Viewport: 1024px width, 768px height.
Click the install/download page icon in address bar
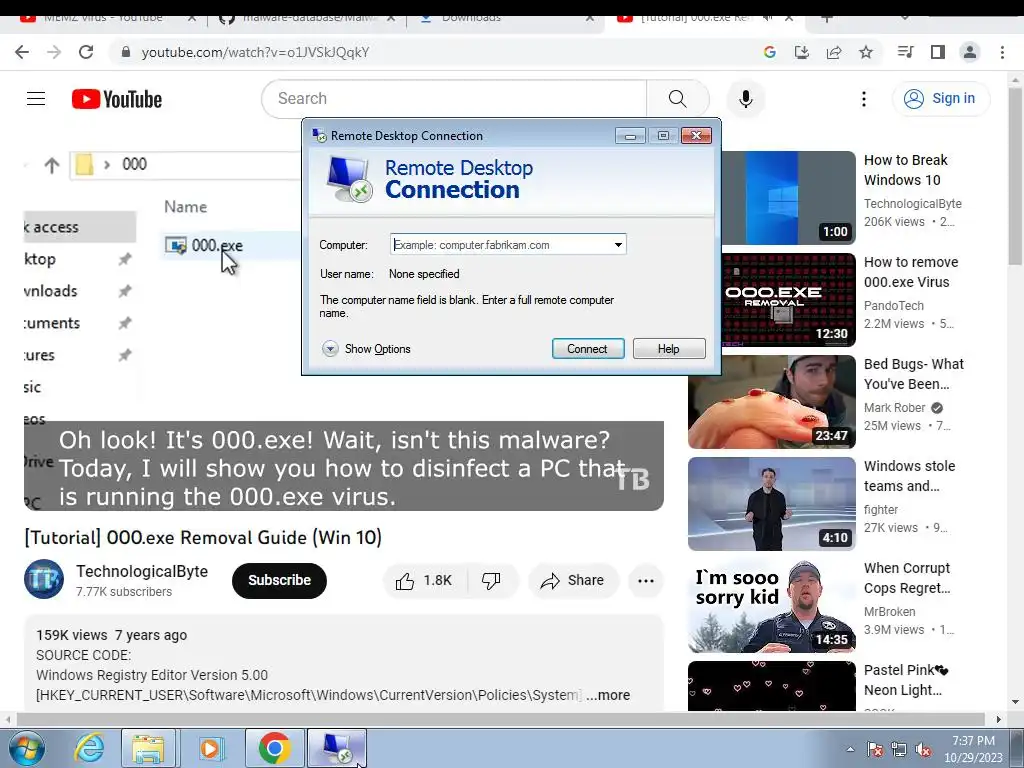pyautogui.click(x=801, y=52)
